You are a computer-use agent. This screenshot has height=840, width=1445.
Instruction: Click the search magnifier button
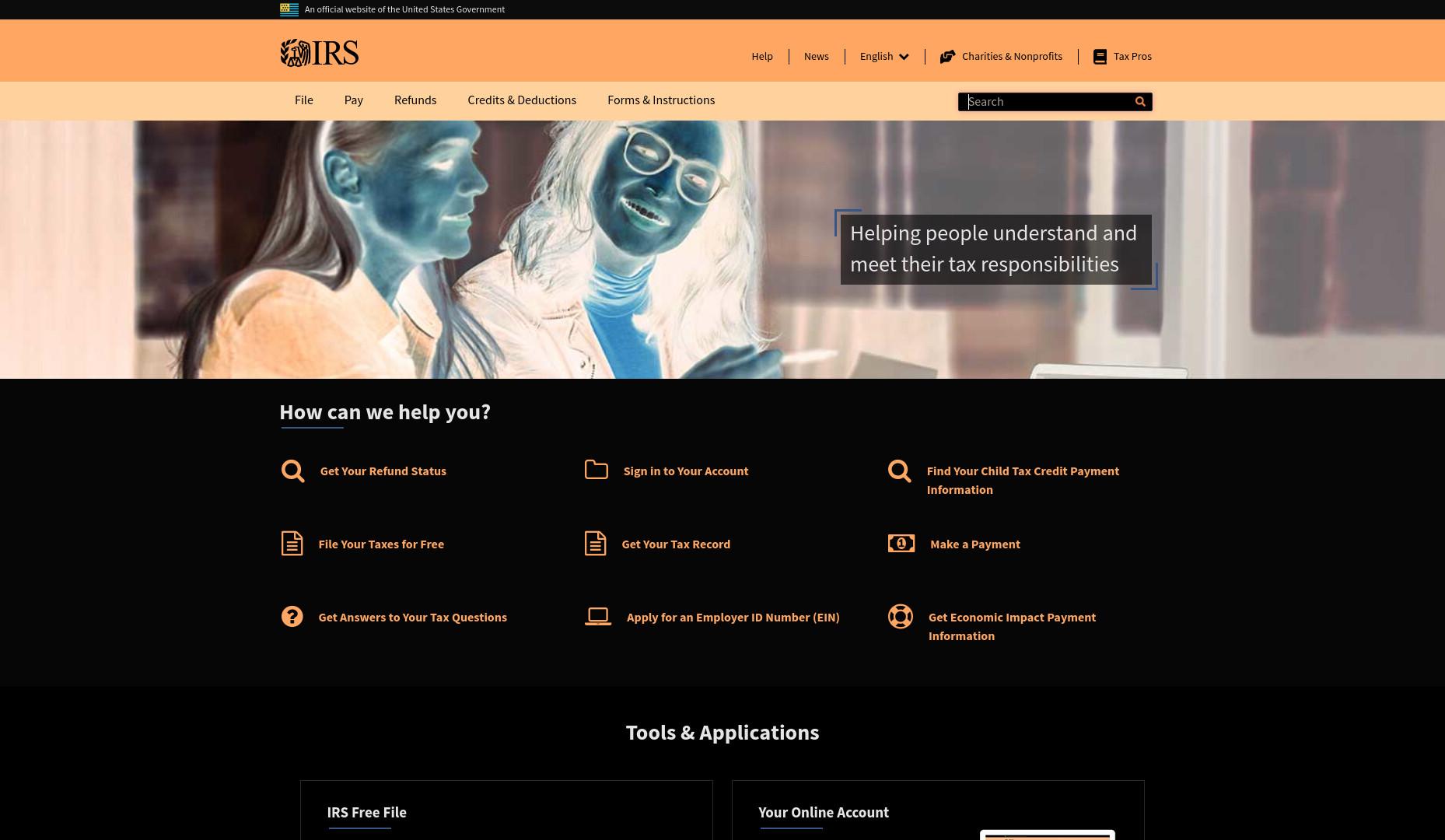coord(1140,101)
